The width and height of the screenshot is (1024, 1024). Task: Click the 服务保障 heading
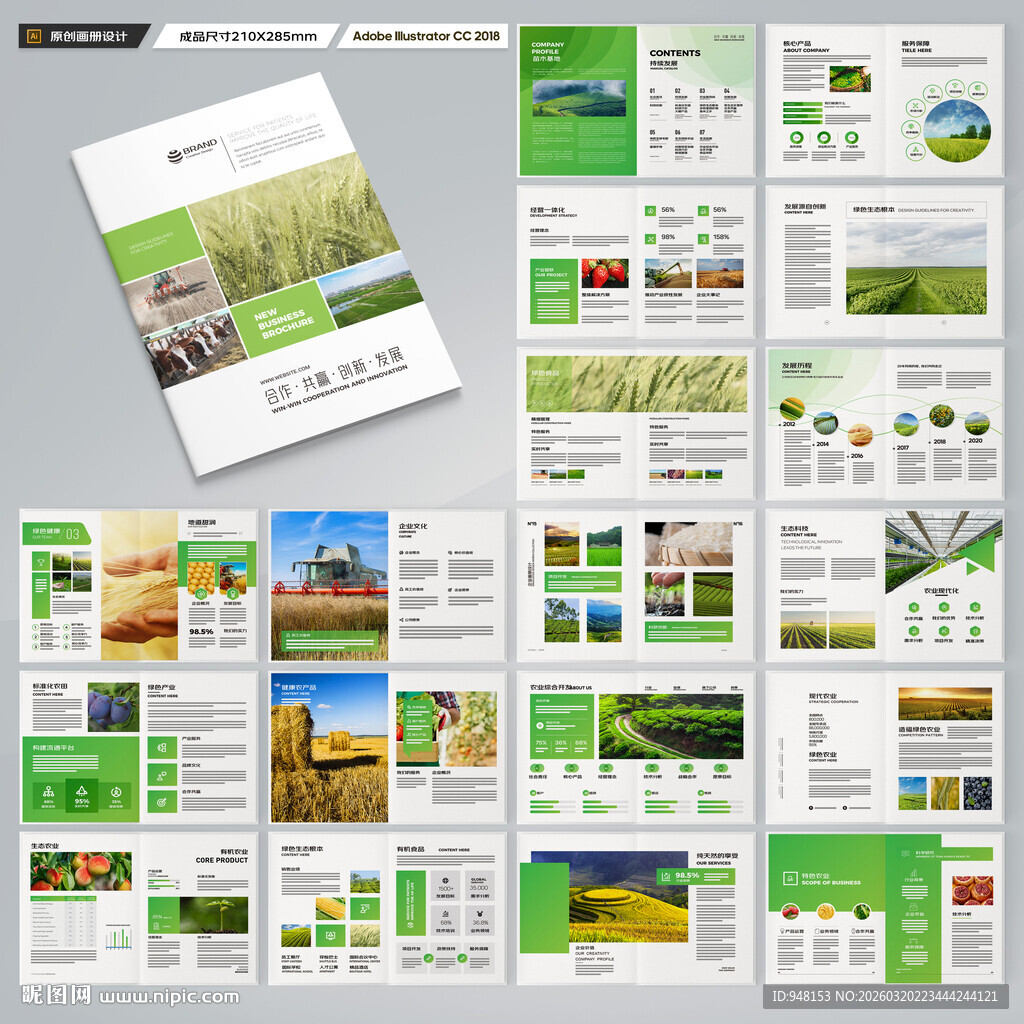916,46
